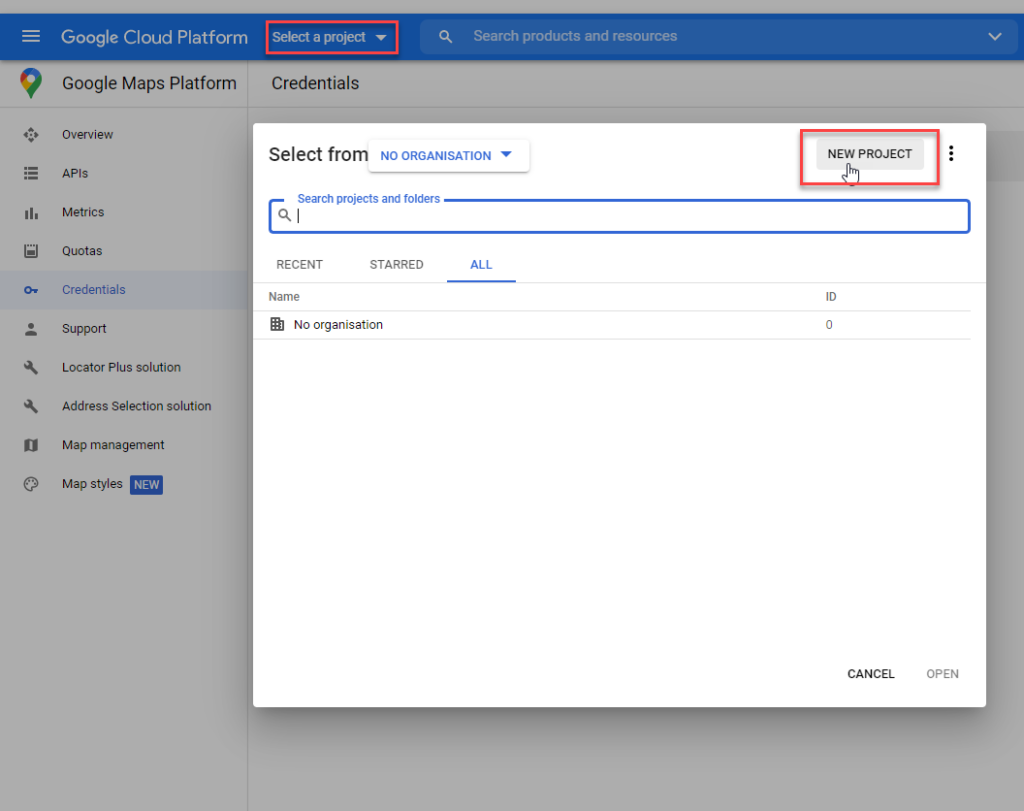Open the Support person icon
The image size is (1024, 811).
[x=31, y=328]
